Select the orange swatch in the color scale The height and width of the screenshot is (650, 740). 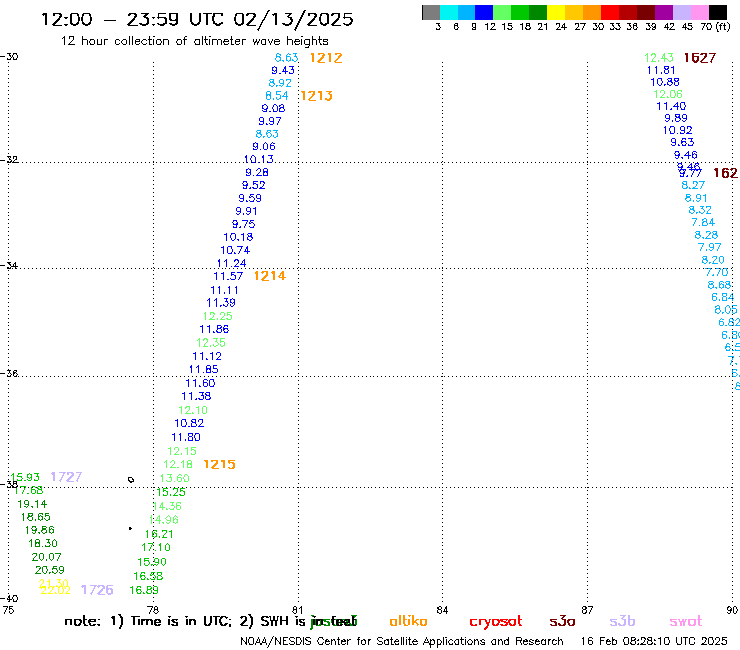coord(592,12)
